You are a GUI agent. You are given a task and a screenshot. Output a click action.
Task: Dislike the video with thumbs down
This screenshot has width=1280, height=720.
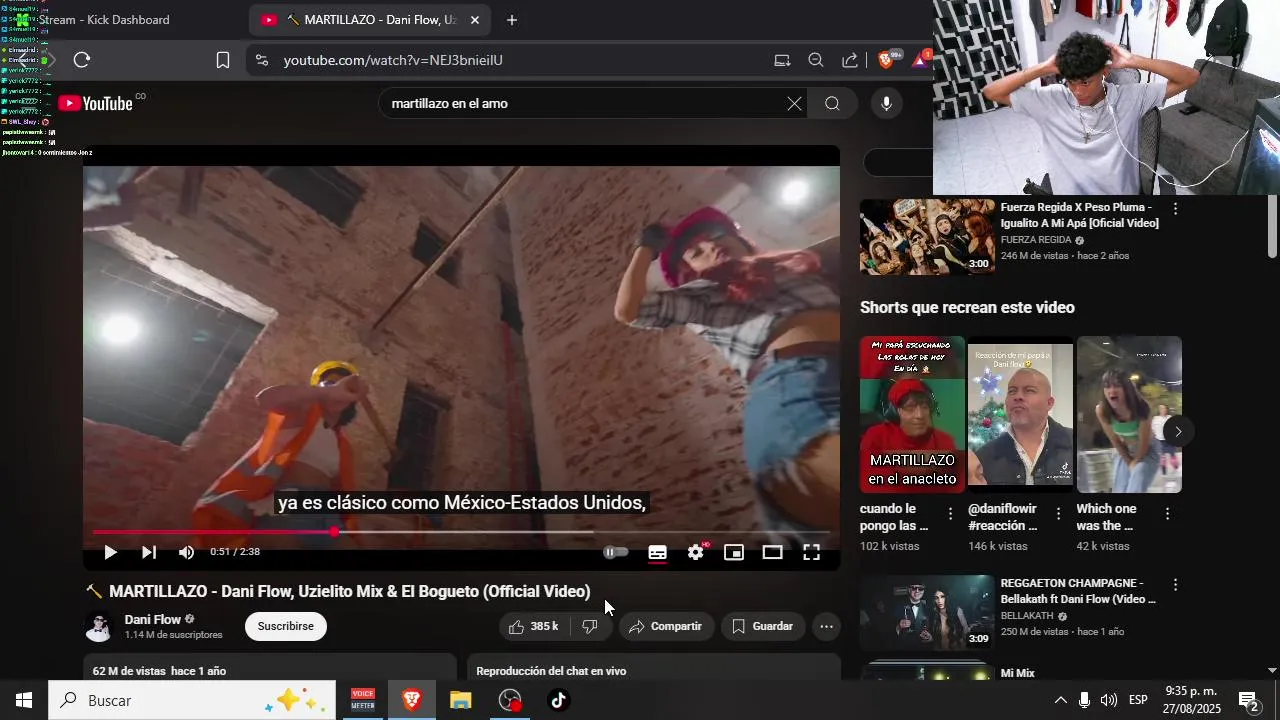point(591,626)
